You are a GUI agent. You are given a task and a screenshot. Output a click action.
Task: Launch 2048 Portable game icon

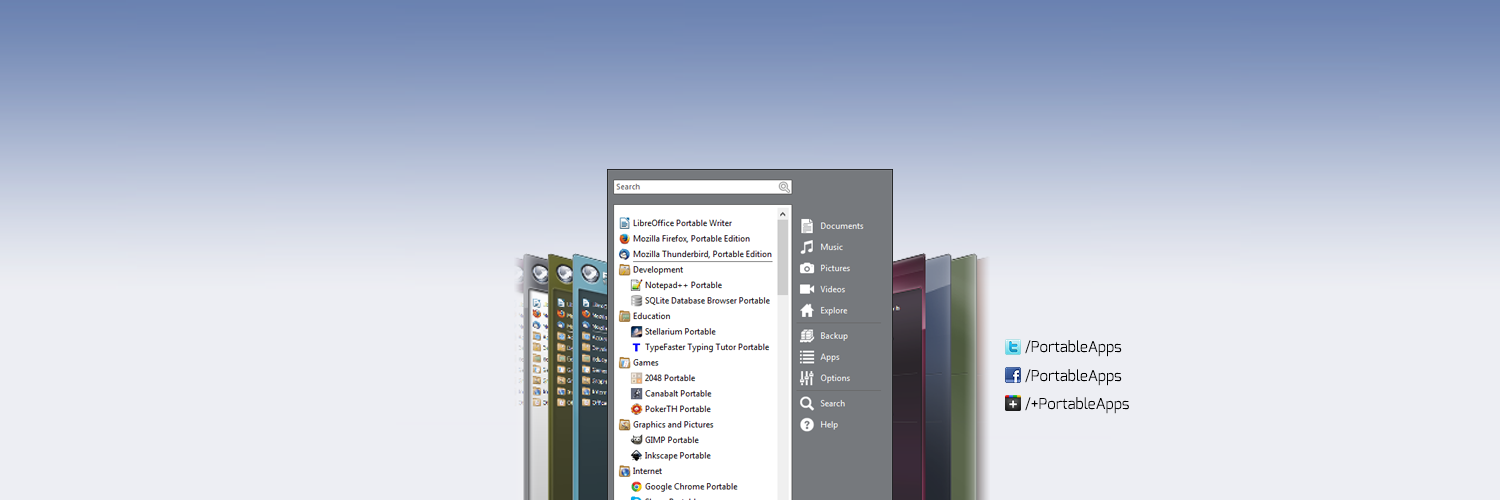[x=636, y=378]
